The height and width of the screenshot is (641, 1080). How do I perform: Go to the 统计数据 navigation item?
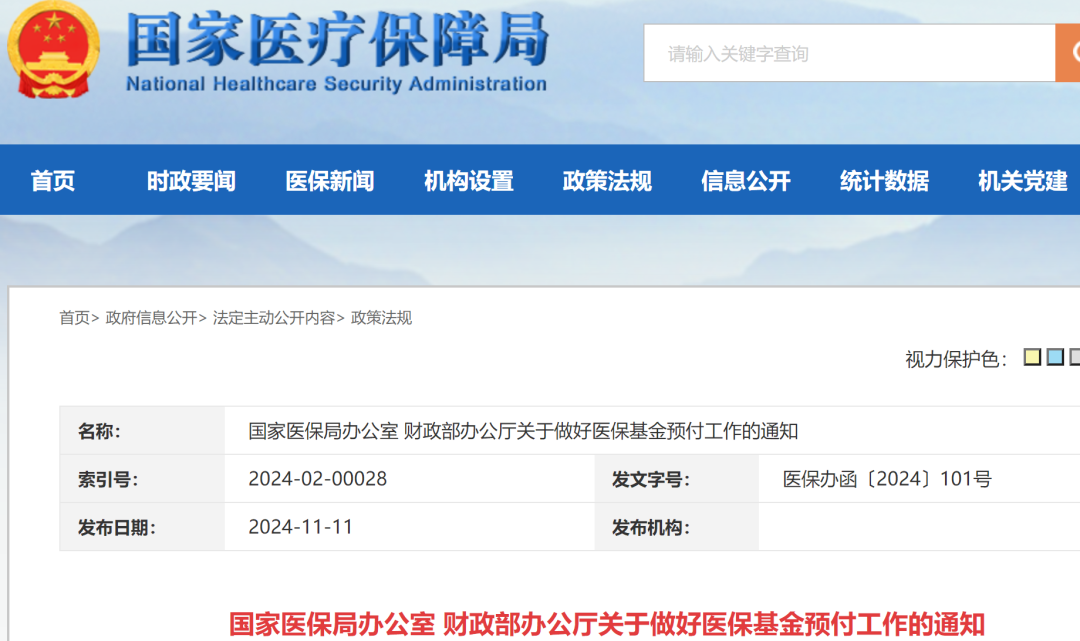[x=884, y=181]
